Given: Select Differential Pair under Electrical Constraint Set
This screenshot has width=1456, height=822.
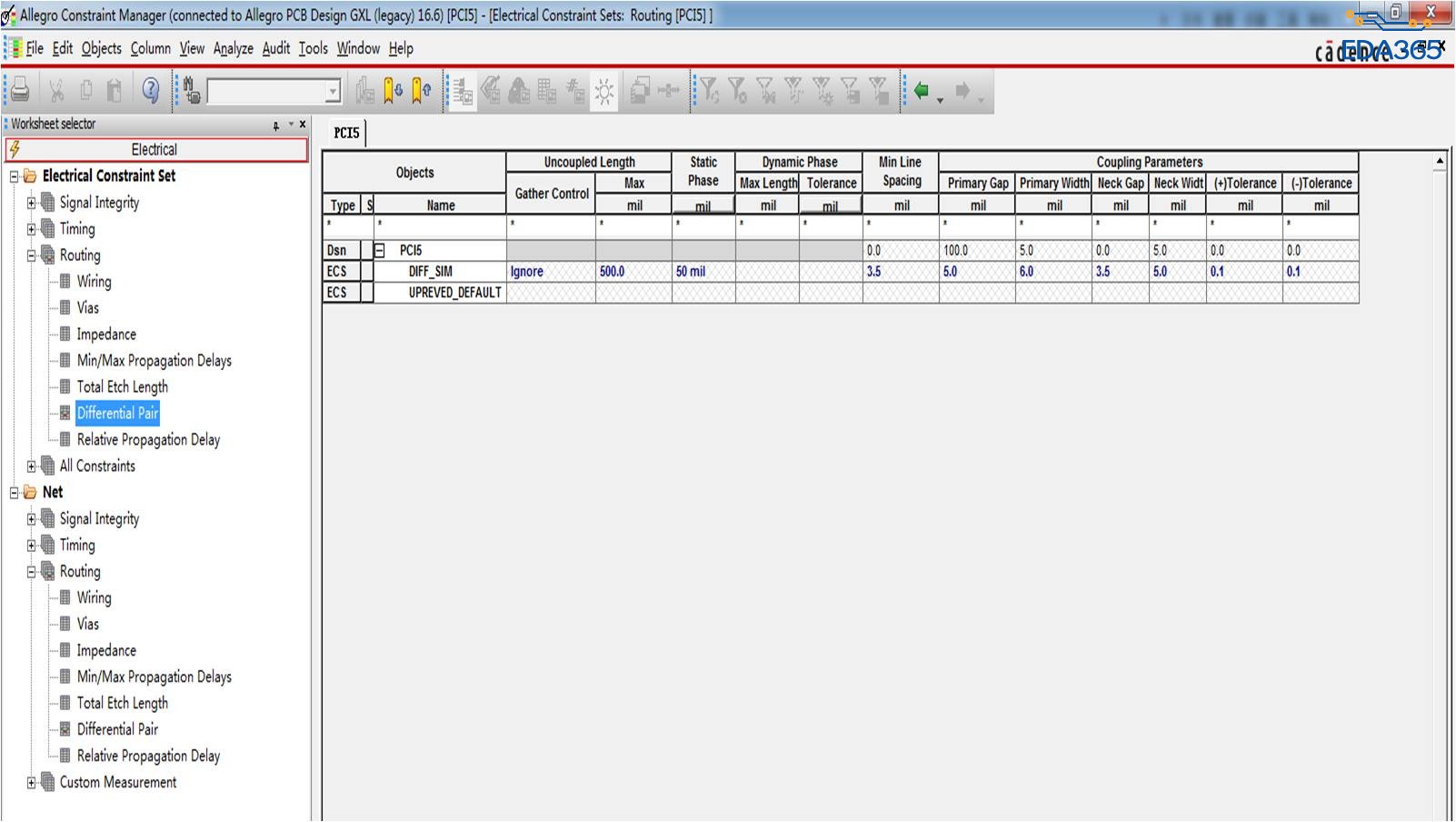Looking at the screenshot, I should click(x=117, y=413).
